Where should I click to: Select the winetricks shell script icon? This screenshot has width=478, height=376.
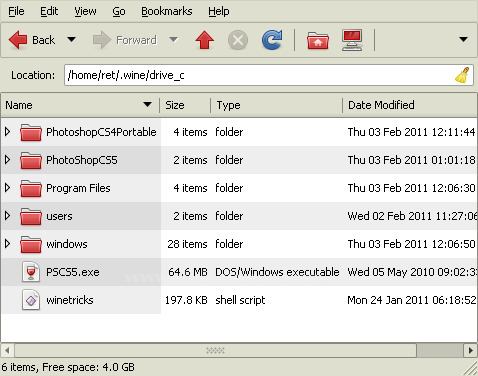[31, 300]
